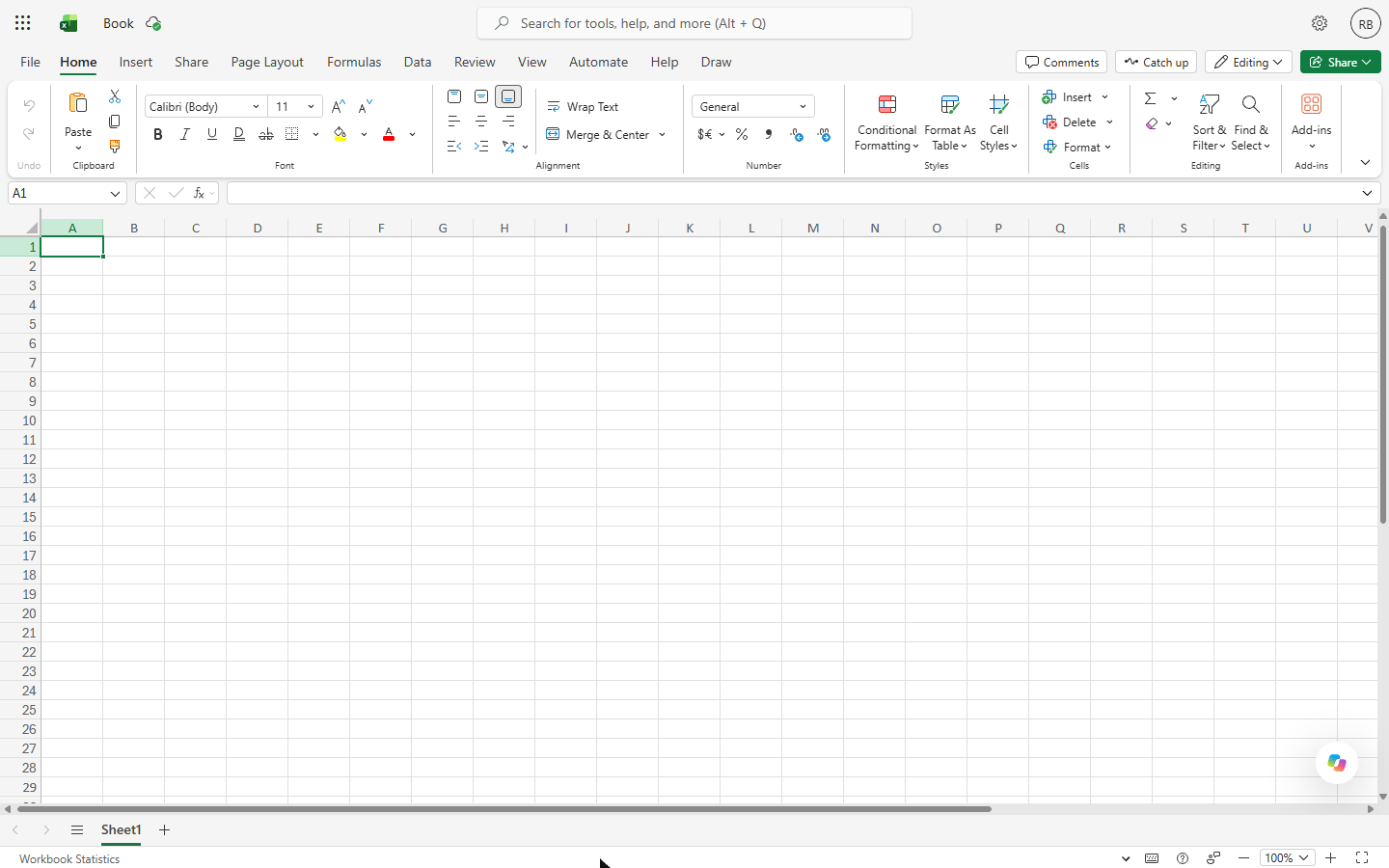
Task: Click the Clear eraser icon
Action: (1151, 124)
